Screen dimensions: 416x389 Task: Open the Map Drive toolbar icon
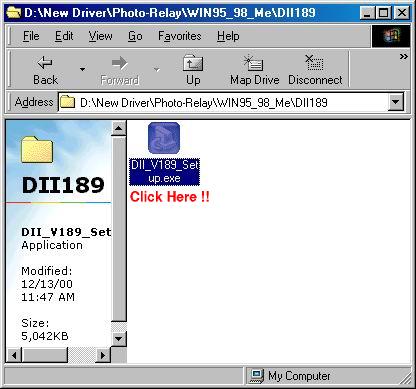(x=253, y=62)
